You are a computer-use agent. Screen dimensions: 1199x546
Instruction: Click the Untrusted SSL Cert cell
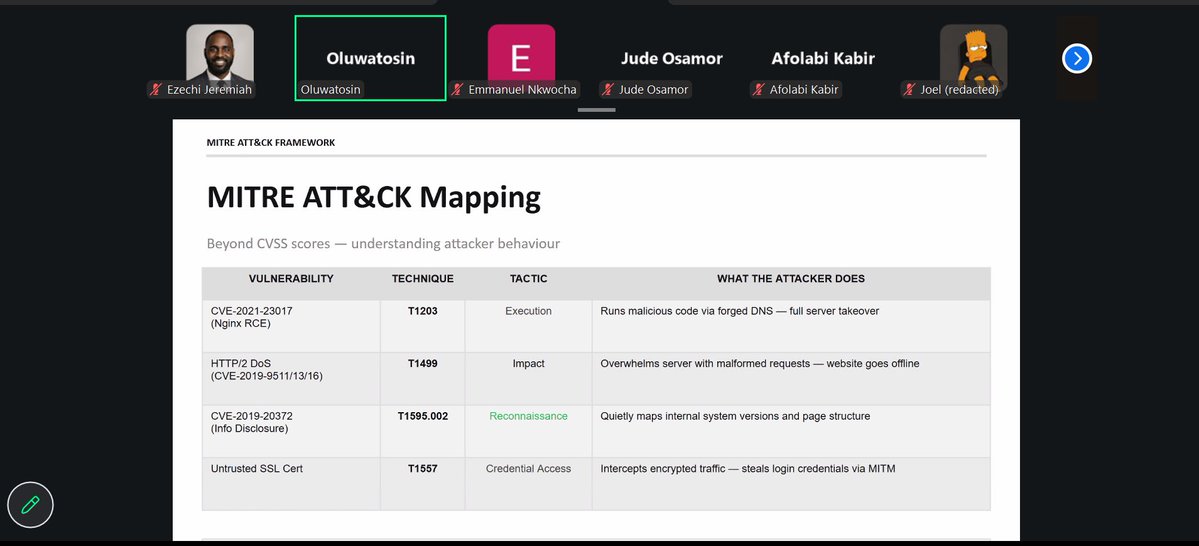291,484
